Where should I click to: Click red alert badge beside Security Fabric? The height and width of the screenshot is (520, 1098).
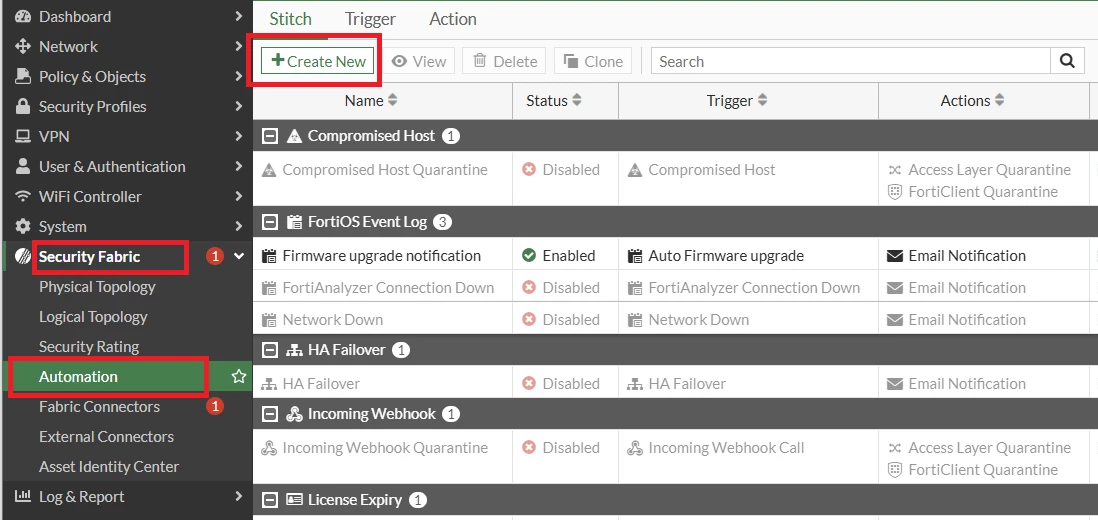215,257
